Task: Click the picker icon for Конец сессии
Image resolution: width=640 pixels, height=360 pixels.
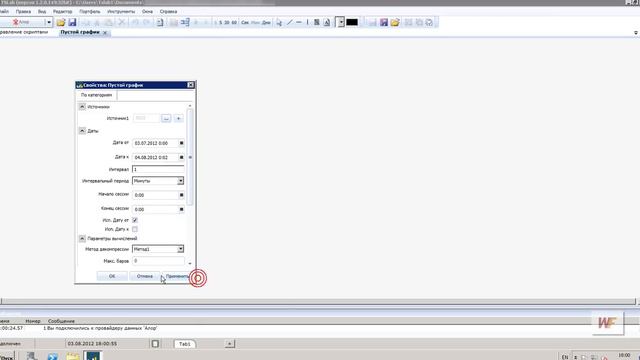Action: (181, 209)
